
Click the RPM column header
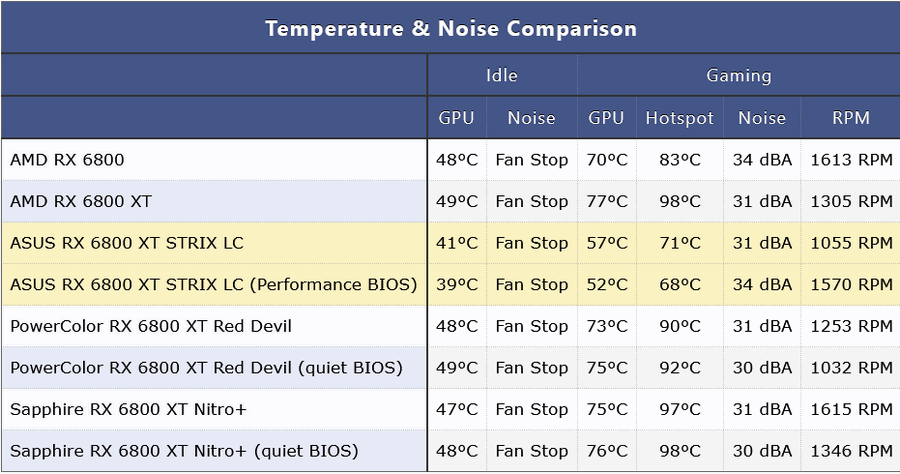(x=851, y=118)
